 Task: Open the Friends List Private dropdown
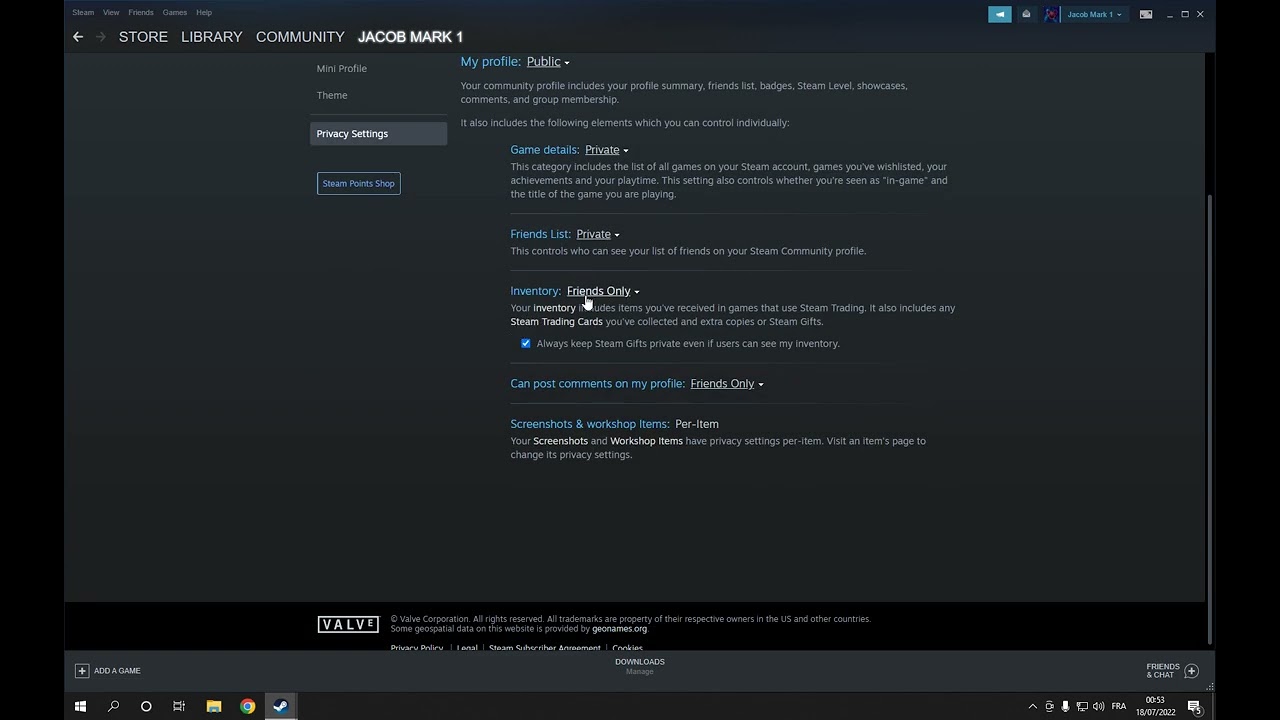coord(598,234)
